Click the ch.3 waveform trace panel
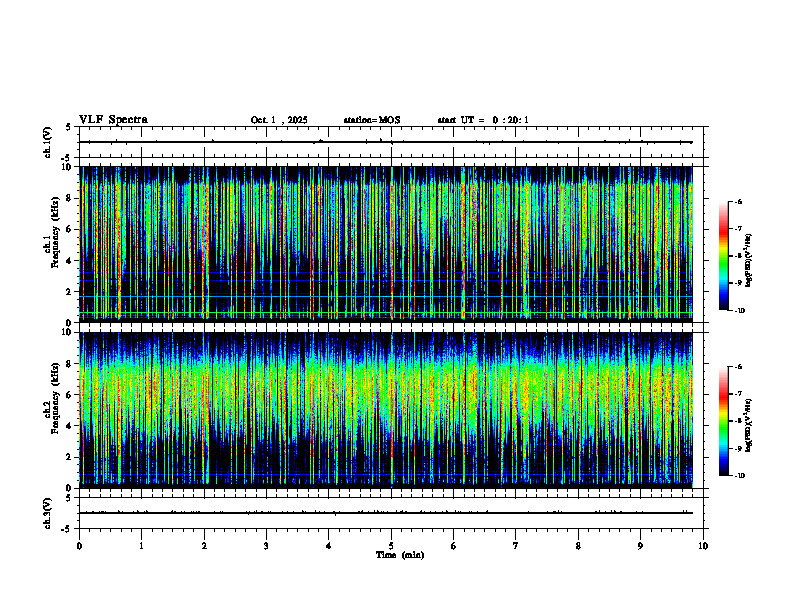 coord(391,513)
